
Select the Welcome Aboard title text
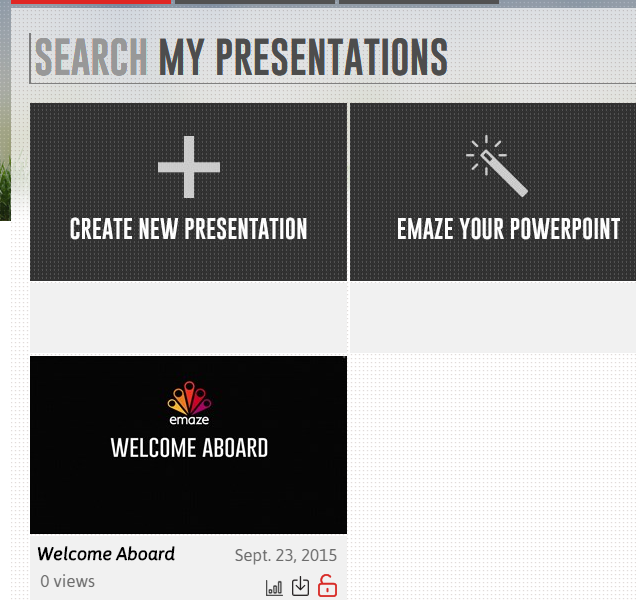point(106,554)
